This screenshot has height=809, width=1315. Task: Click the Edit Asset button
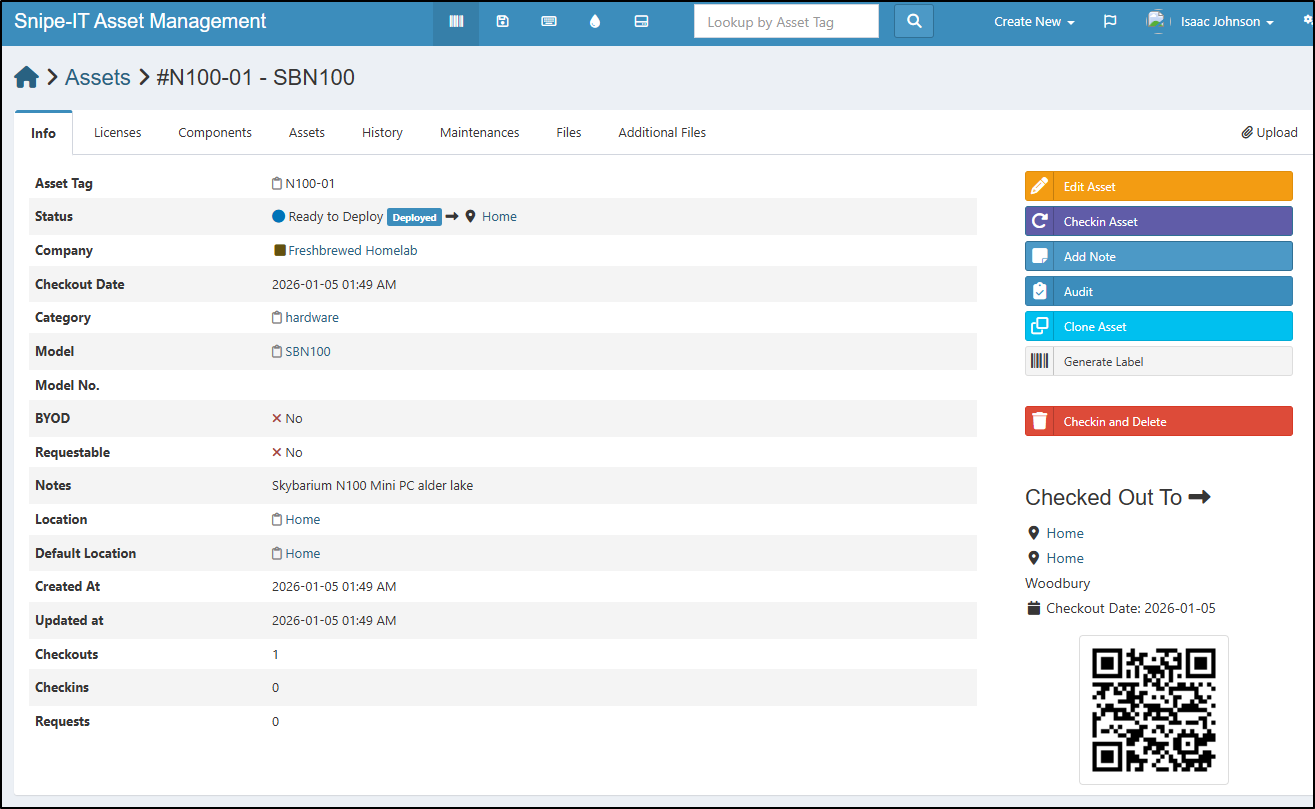(1158, 187)
